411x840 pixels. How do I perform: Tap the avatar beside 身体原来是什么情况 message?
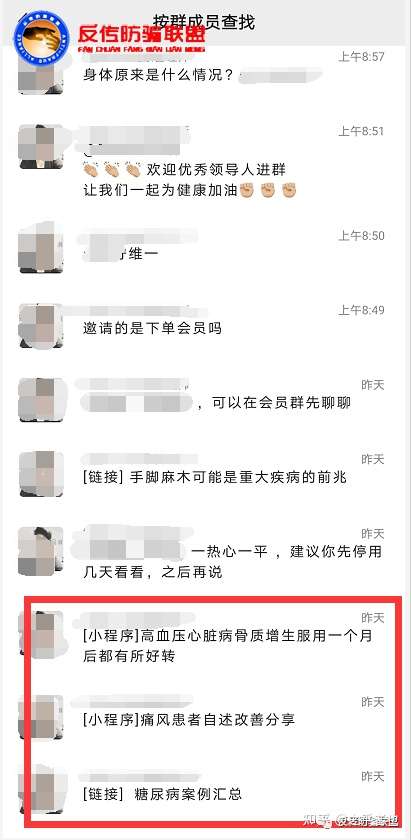click(x=40, y=74)
